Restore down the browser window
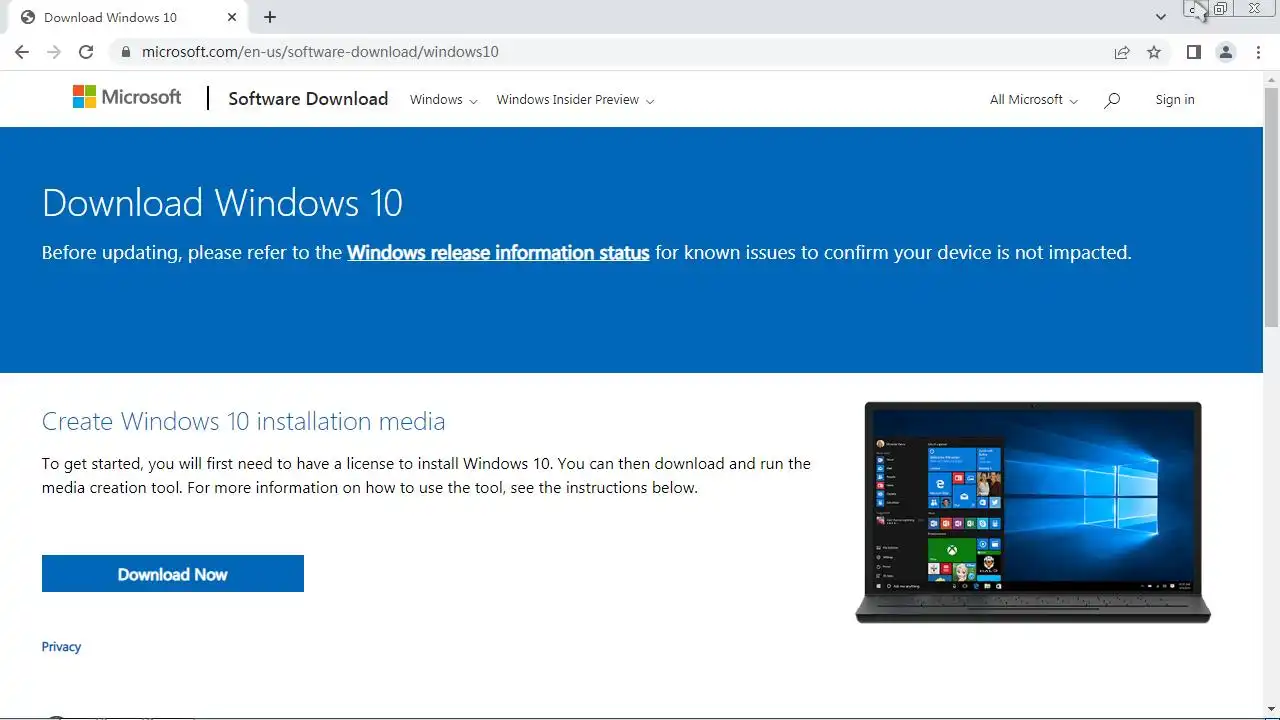 click(1220, 8)
